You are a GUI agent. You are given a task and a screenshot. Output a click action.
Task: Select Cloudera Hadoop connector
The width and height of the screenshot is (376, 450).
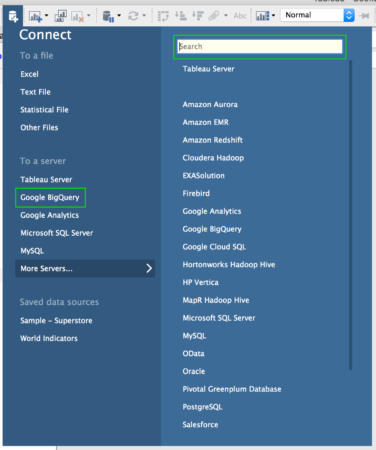(213, 158)
